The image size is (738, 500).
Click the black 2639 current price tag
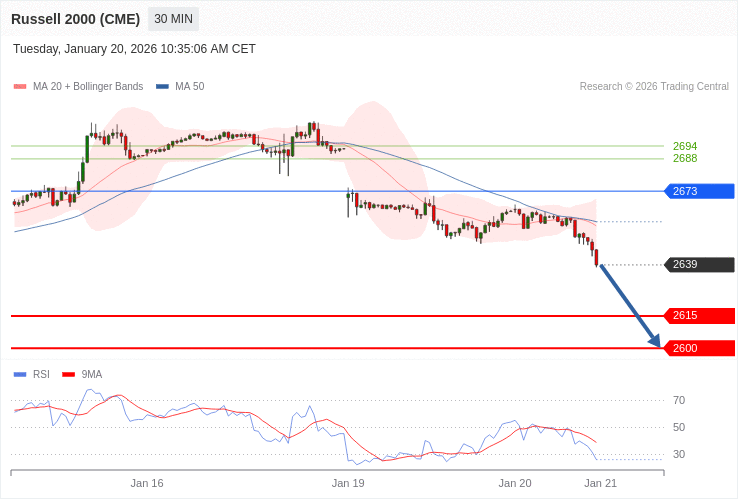pos(699,265)
